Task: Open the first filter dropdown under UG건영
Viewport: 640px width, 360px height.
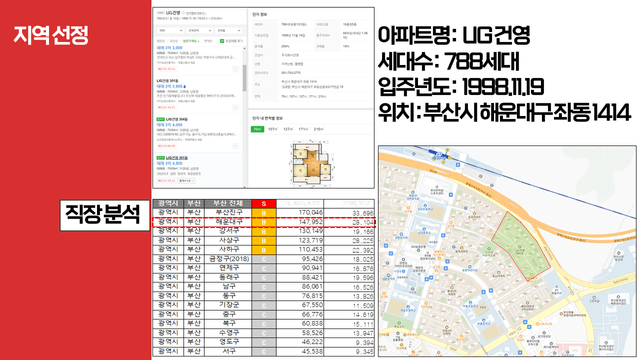Action: point(171,31)
